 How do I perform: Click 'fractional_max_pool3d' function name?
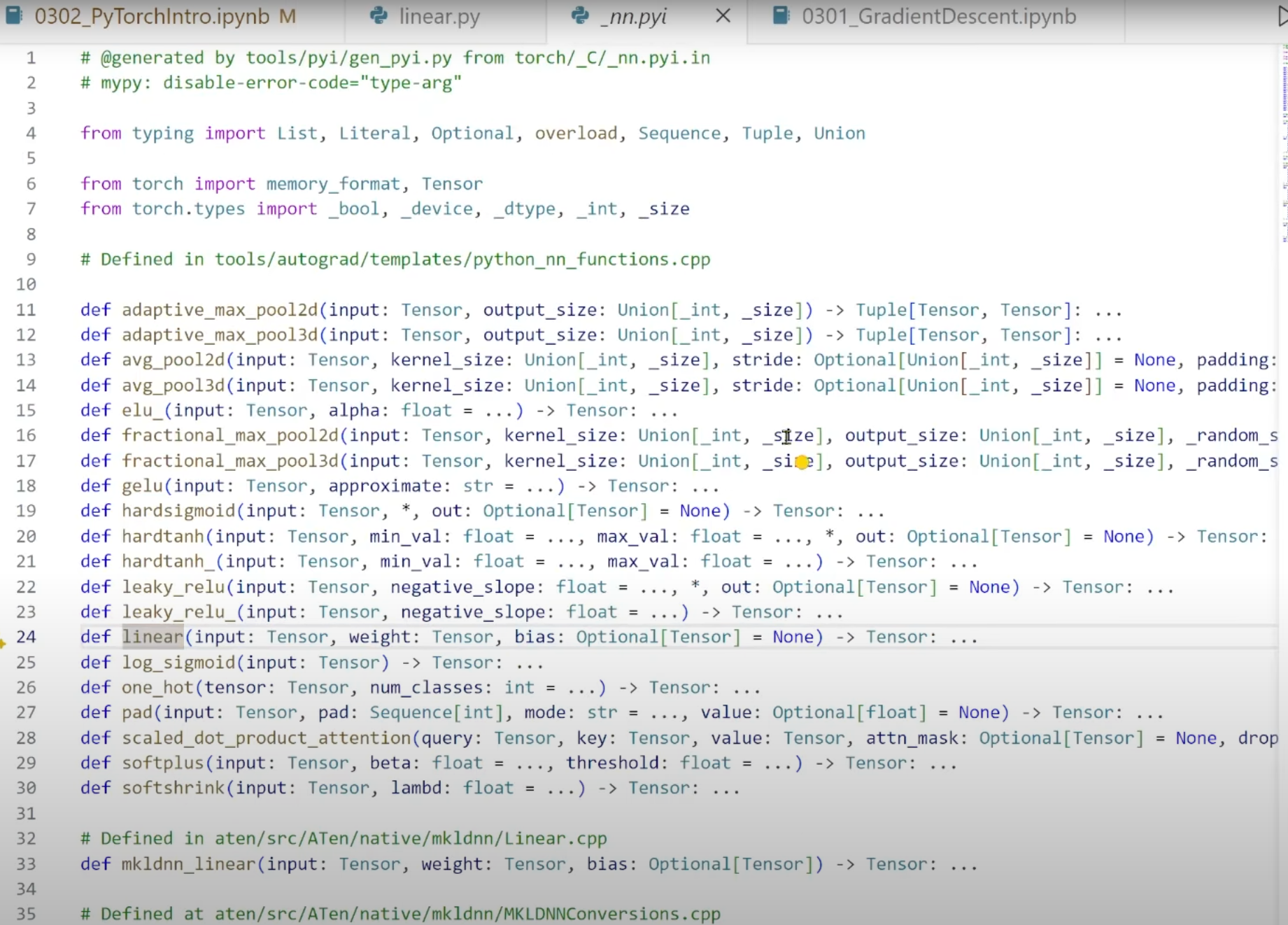pos(230,461)
